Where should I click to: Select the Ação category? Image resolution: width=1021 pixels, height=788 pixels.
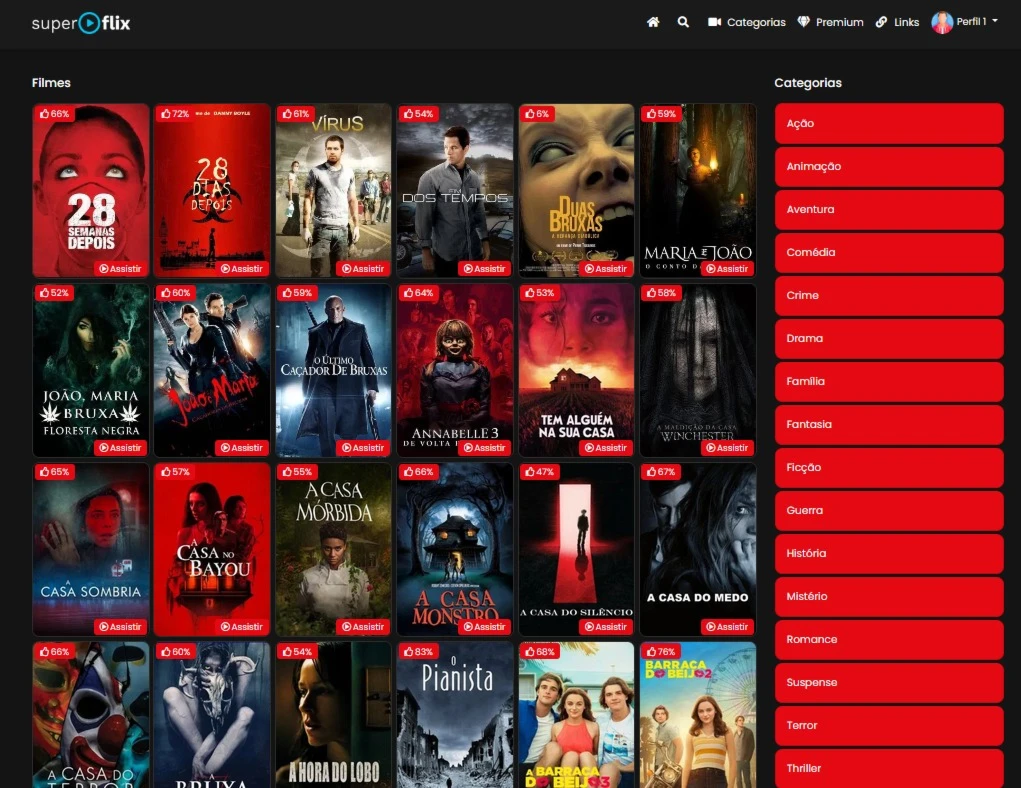point(889,123)
